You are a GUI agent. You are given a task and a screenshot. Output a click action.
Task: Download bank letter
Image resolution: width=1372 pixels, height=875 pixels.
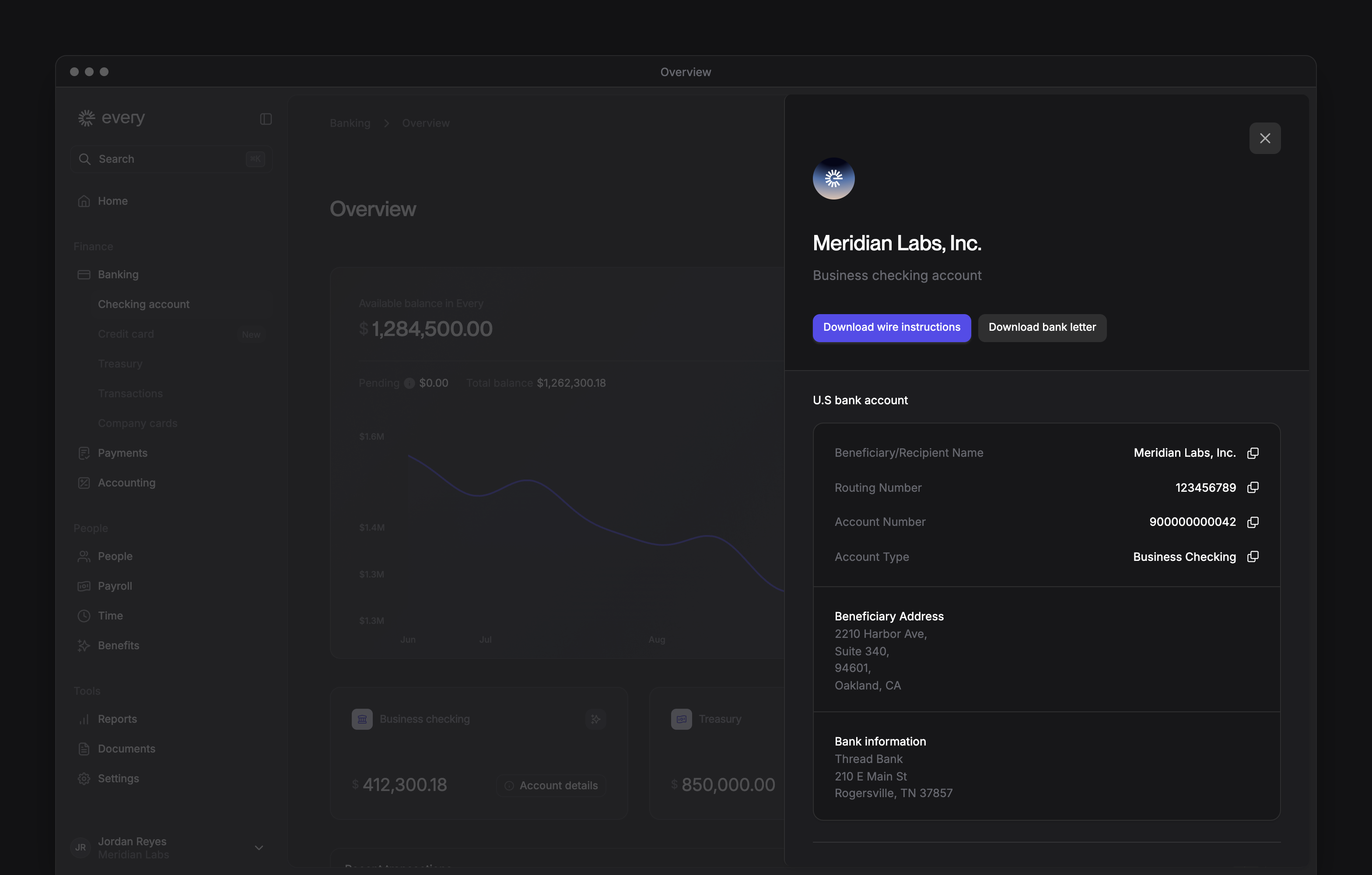pyautogui.click(x=1042, y=328)
